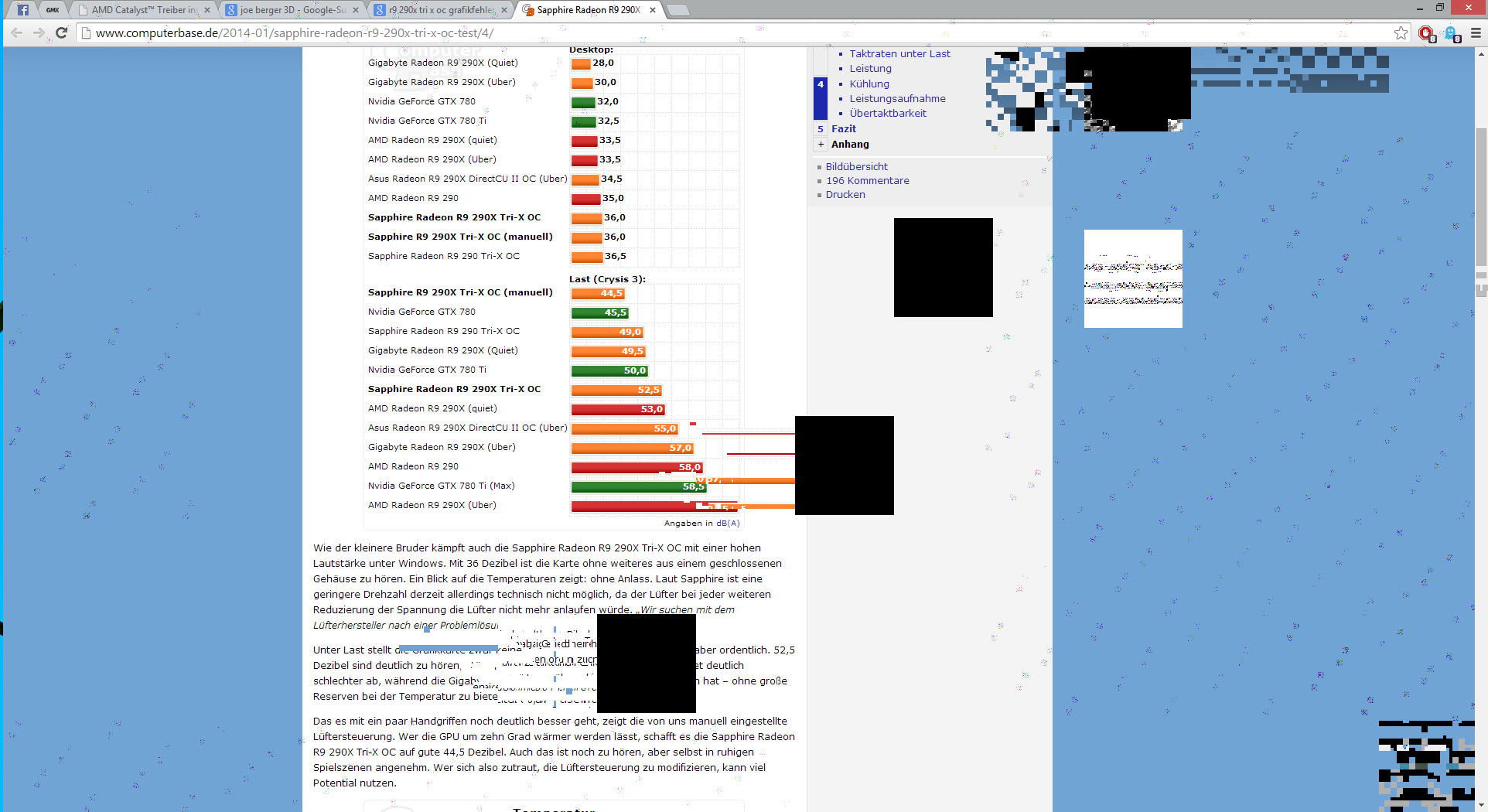Image resolution: width=1488 pixels, height=812 pixels.
Task: Open the Kühlung section link
Action: 869,84
